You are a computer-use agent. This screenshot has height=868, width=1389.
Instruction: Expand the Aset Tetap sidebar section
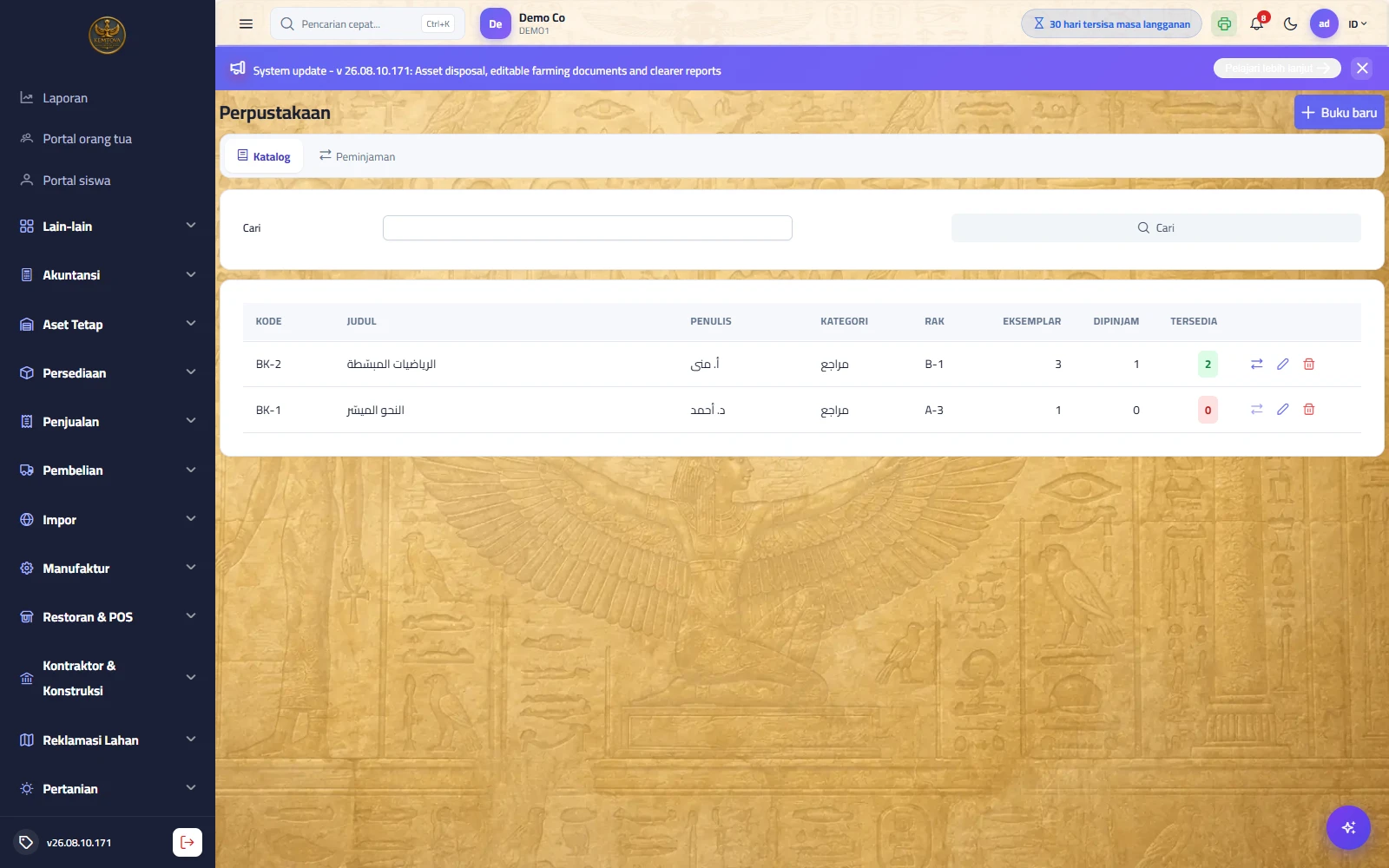pyautogui.click(x=108, y=325)
